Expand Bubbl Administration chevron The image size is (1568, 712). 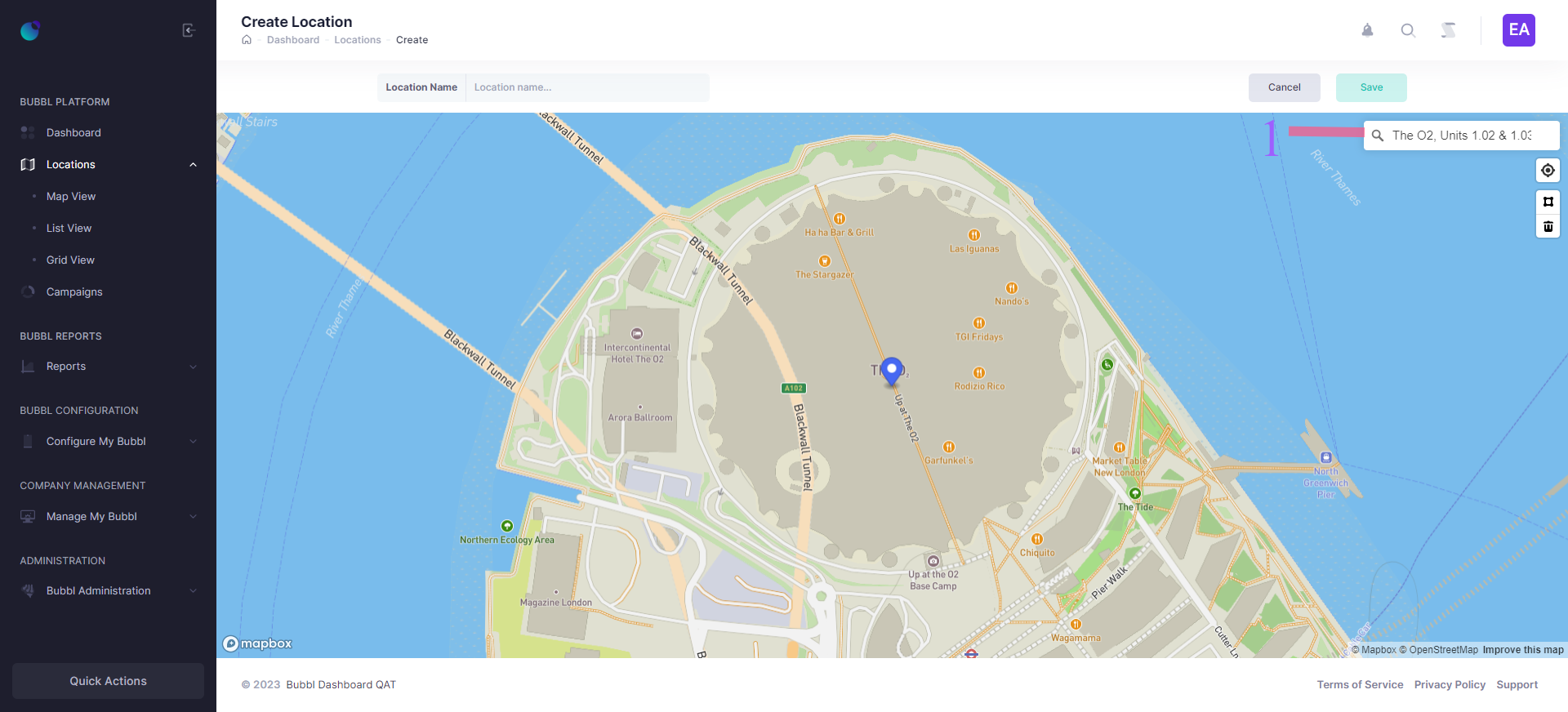[x=194, y=591]
